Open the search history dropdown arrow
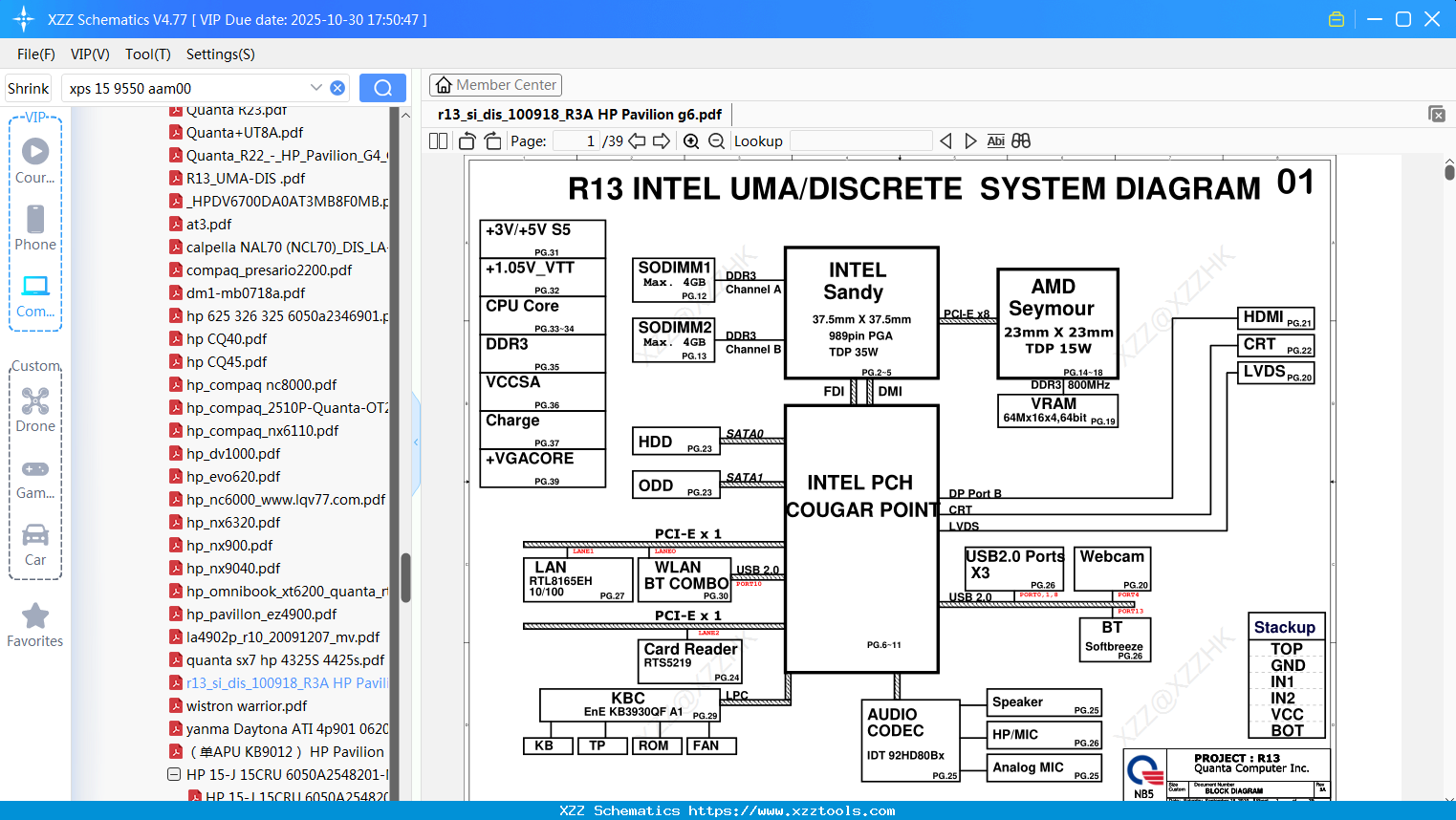Screen dimensions: 1456x820 316,88
